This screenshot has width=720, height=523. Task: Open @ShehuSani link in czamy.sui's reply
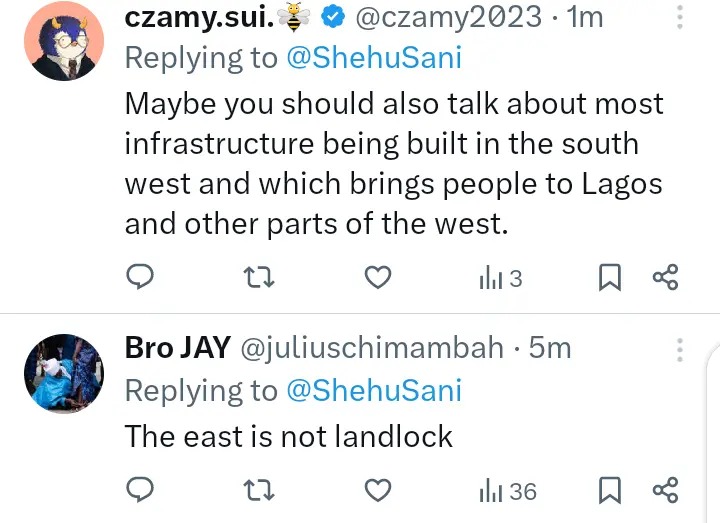374,57
